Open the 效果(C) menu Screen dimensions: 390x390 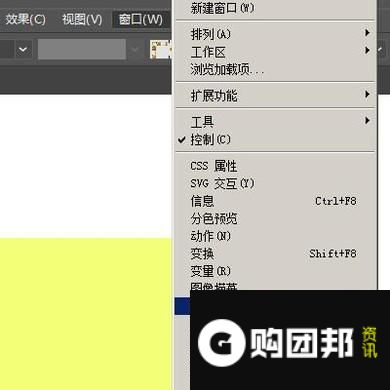click(25, 20)
